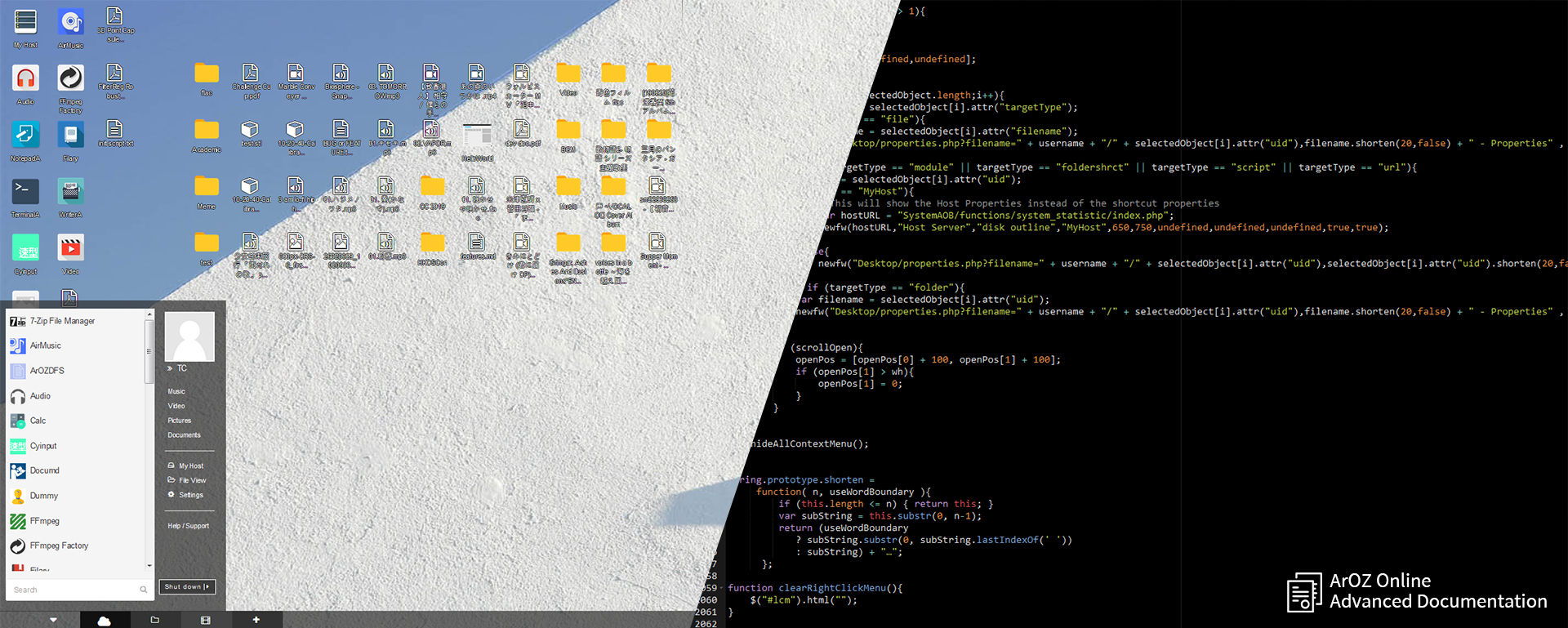
Task: Click the Shut down button
Action: (x=187, y=586)
